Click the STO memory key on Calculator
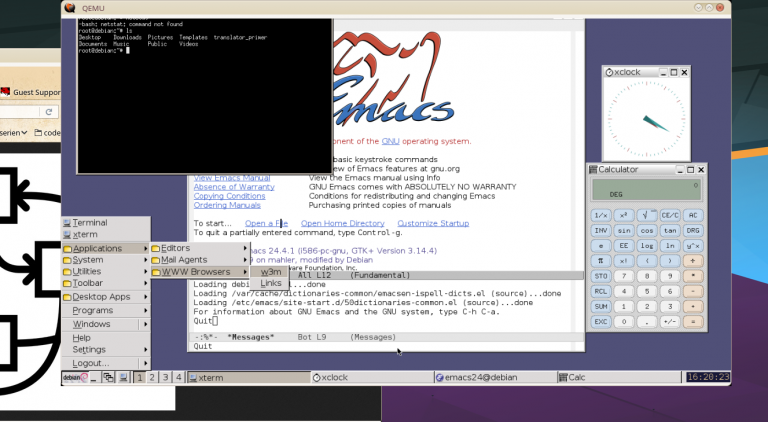The width and height of the screenshot is (768, 422). pos(600,276)
